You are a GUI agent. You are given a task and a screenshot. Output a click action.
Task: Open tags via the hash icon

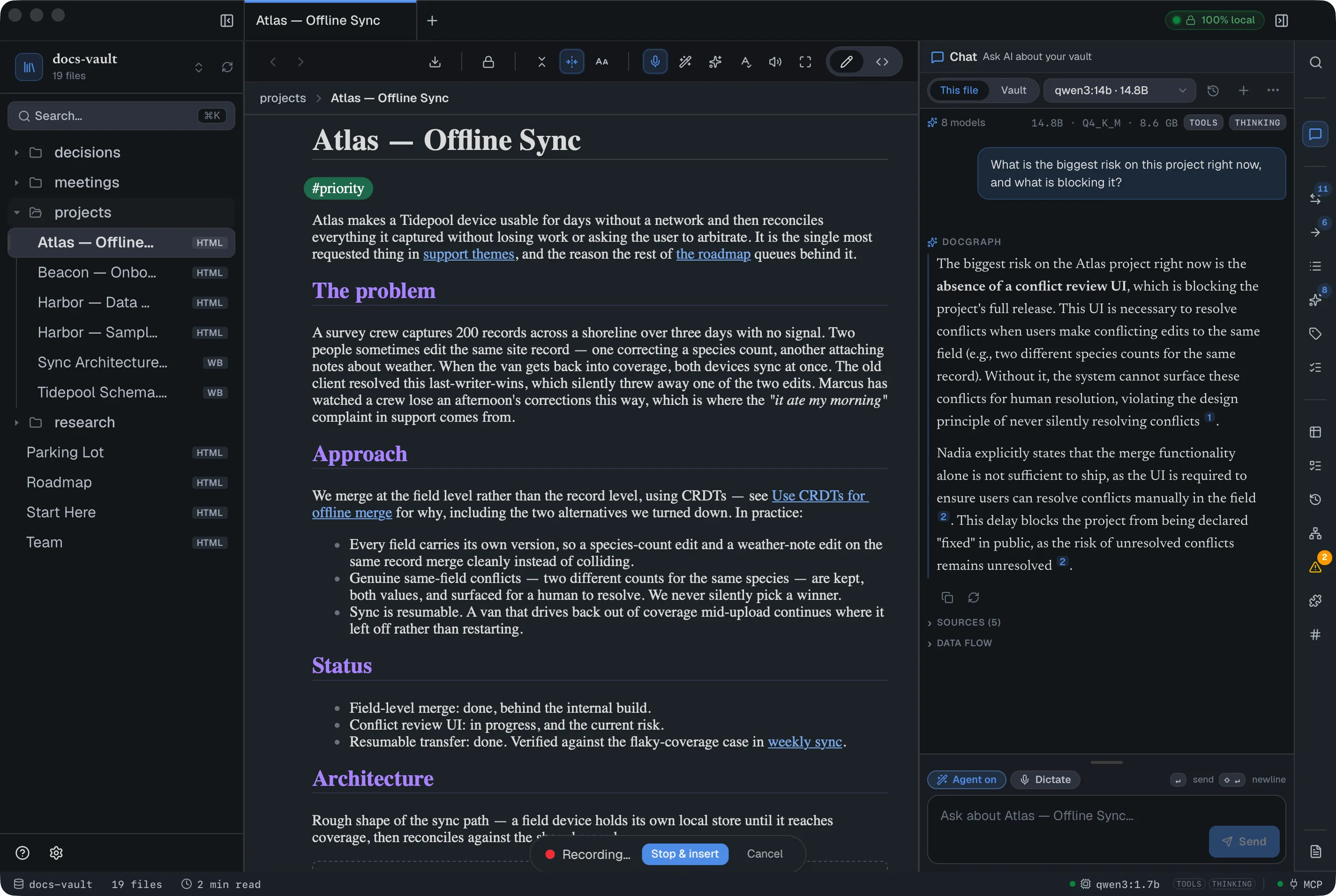click(1315, 635)
